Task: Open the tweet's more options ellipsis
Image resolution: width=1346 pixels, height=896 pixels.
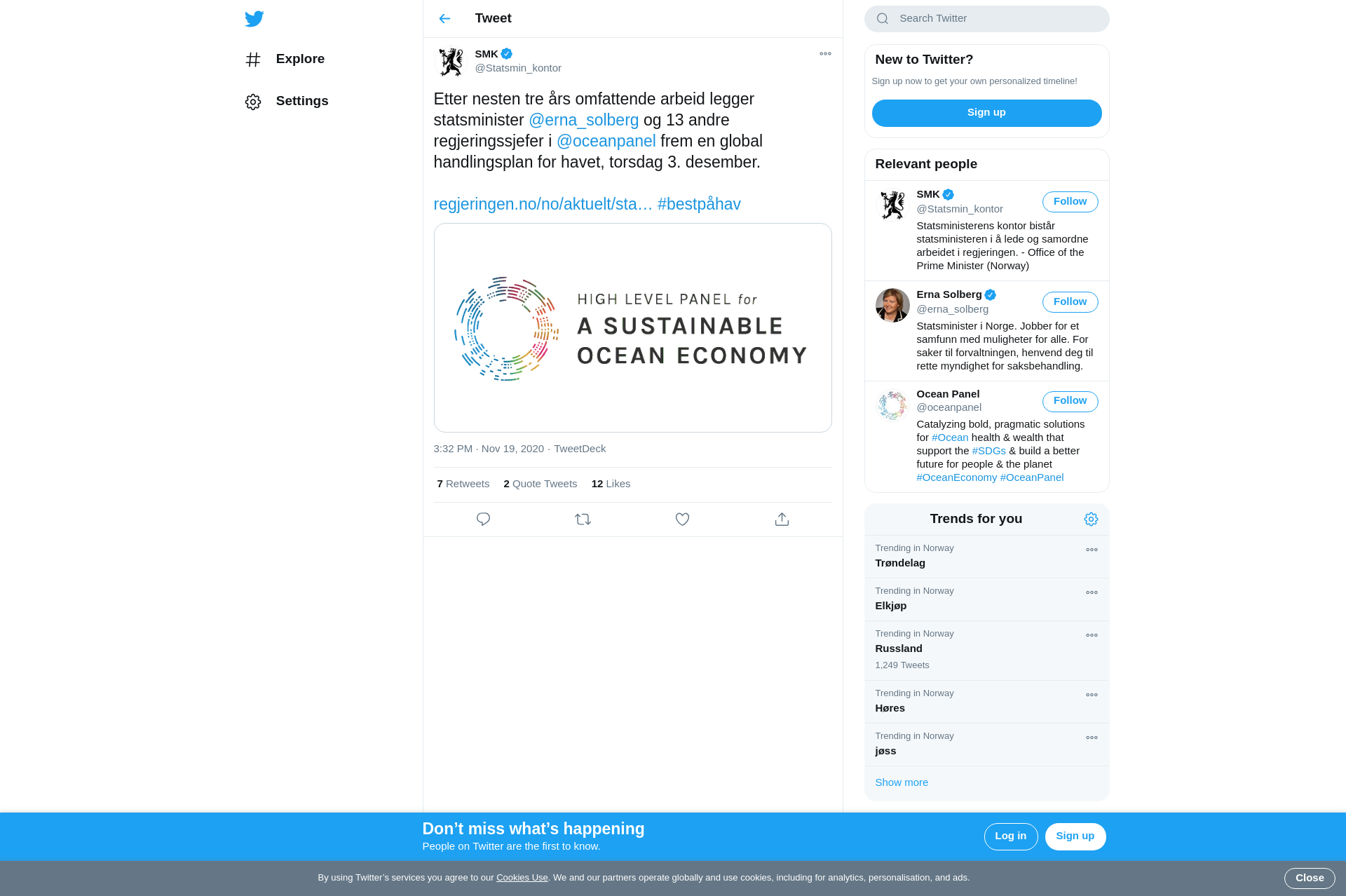Action: (825, 54)
